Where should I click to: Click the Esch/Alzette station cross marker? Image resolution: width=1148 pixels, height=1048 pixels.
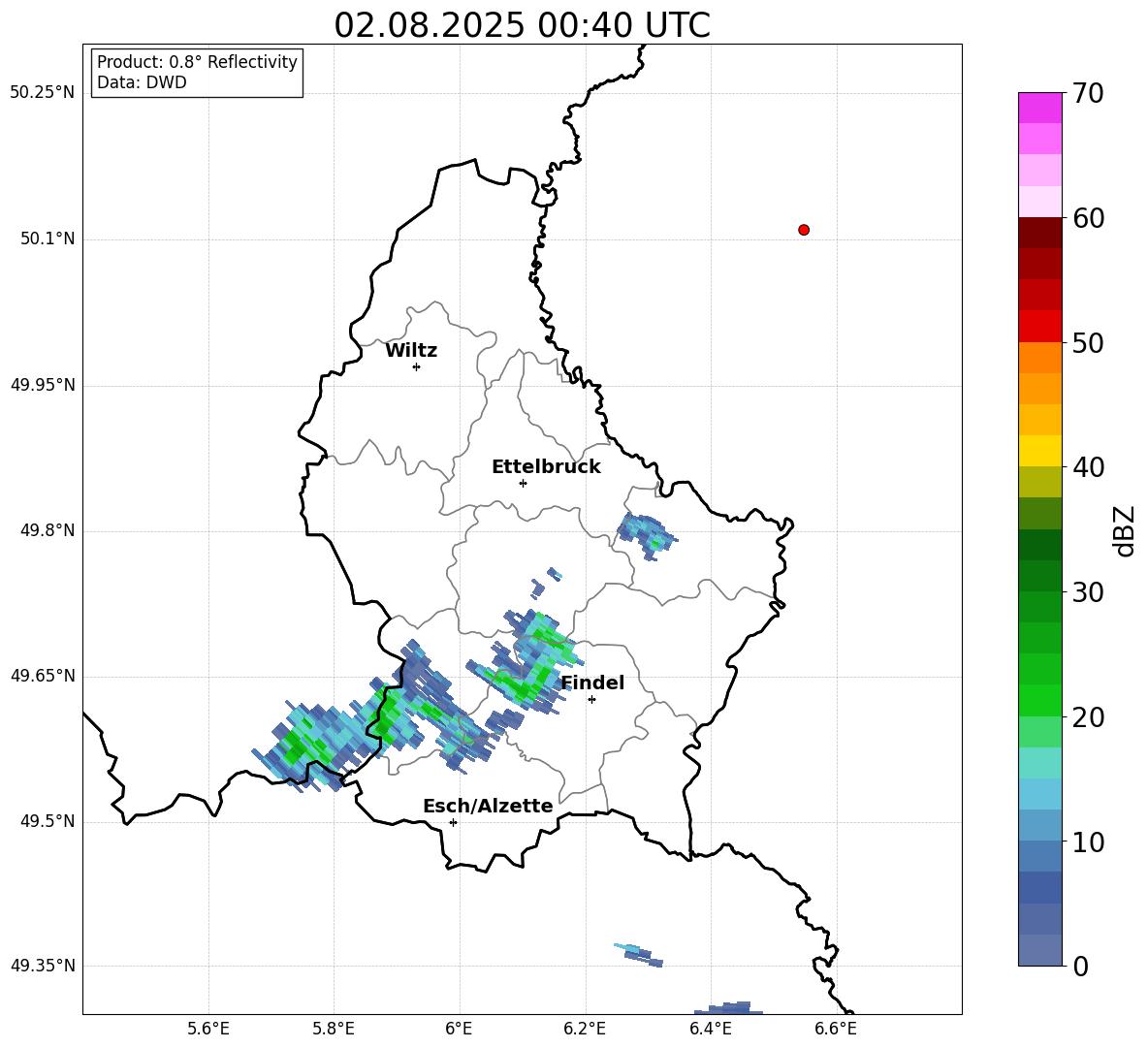[453, 822]
